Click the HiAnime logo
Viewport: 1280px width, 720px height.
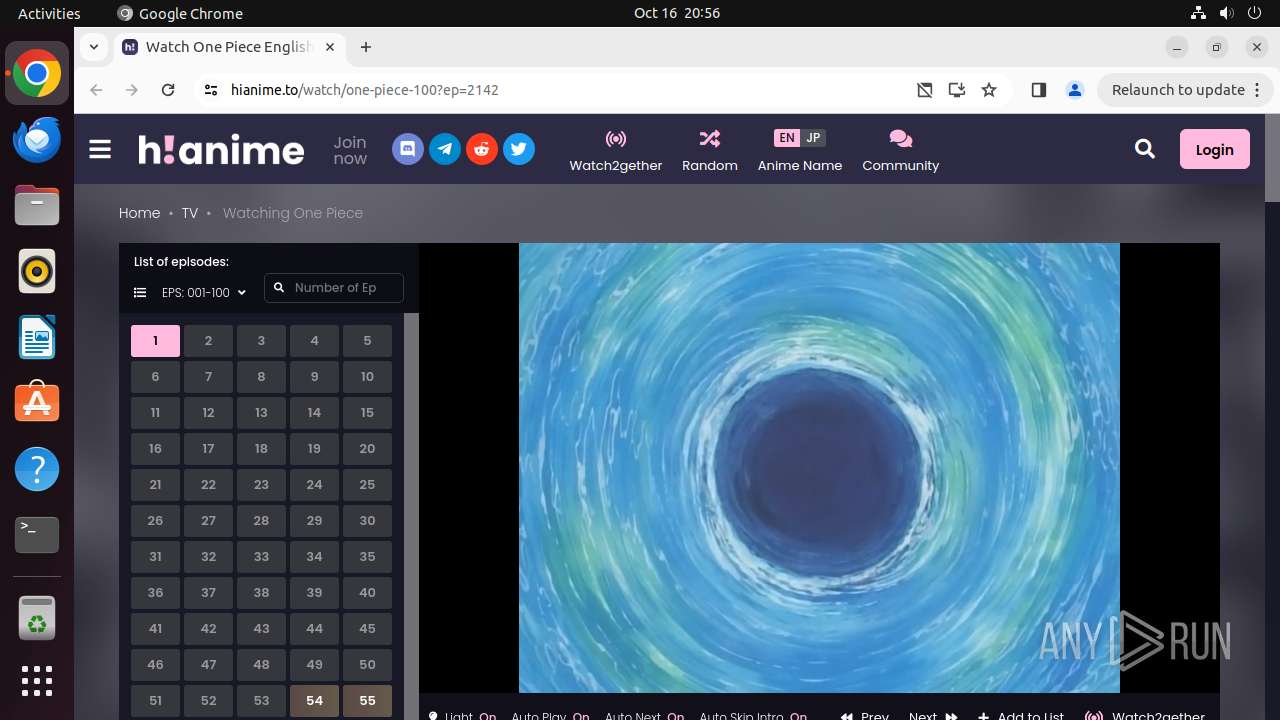[221, 150]
